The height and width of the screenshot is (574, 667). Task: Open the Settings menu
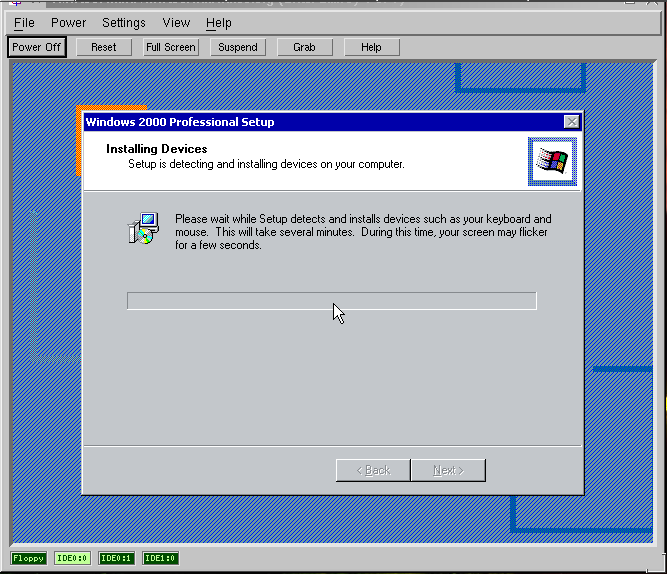click(x=124, y=23)
